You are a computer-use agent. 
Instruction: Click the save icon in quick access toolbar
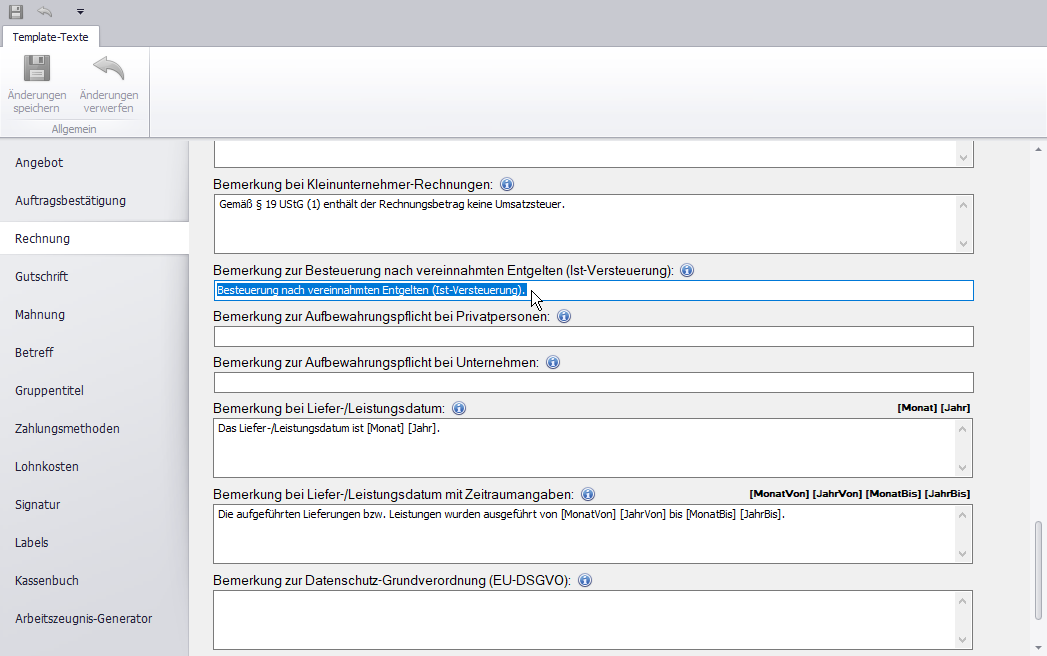[x=16, y=11]
